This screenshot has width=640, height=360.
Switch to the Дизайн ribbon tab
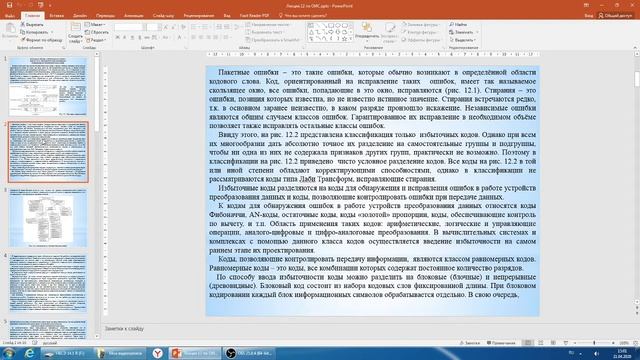pos(80,16)
